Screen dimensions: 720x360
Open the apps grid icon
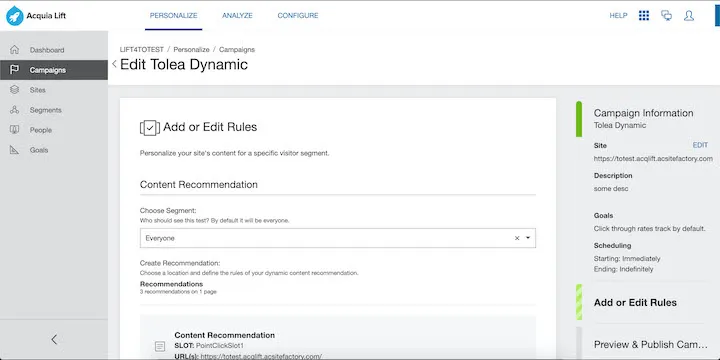pyautogui.click(x=644, y=16)
